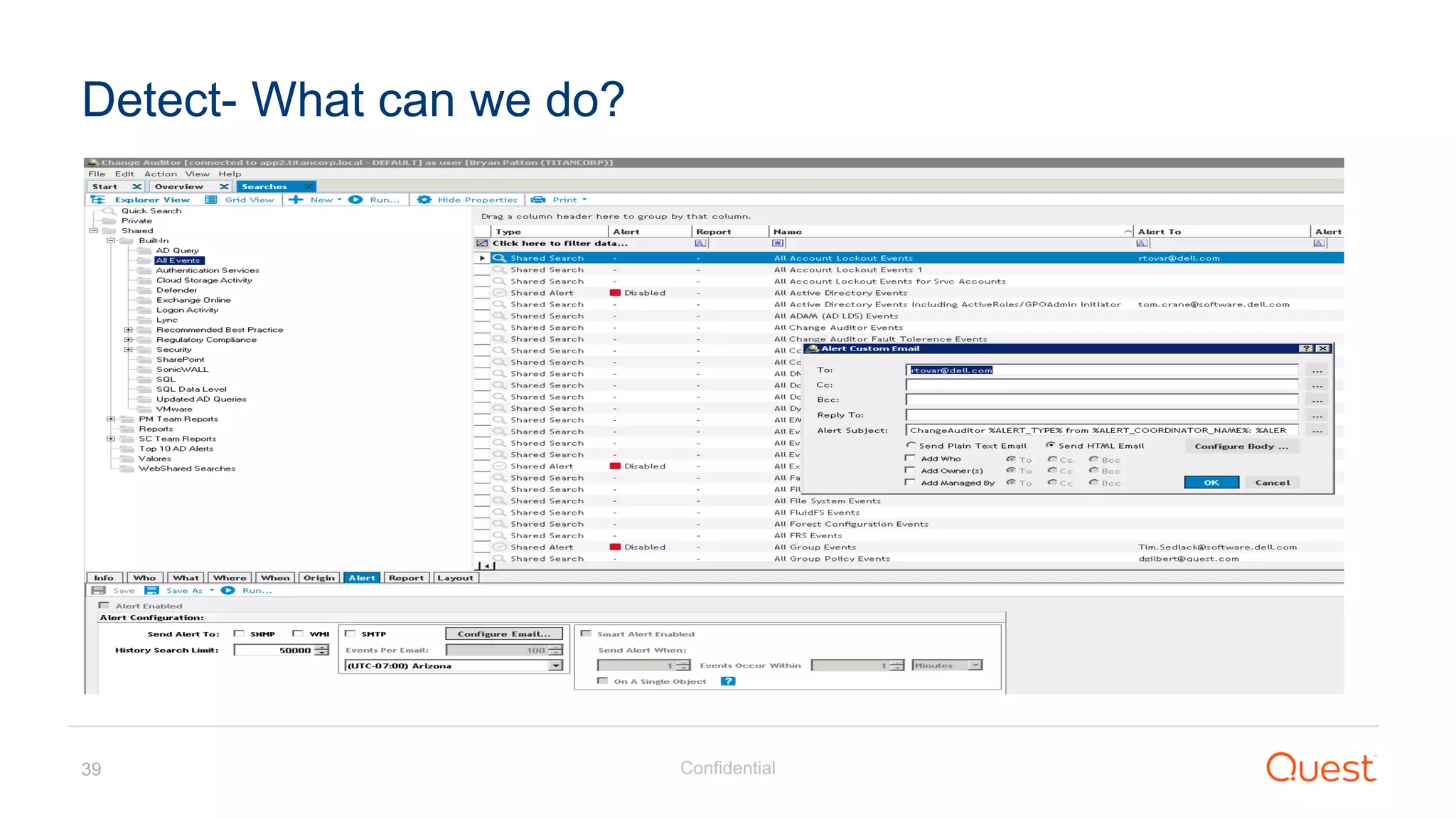Click the help question icon beside On A Single Object
Viewport: 1456px width, 819px height.
pos(728,681)
